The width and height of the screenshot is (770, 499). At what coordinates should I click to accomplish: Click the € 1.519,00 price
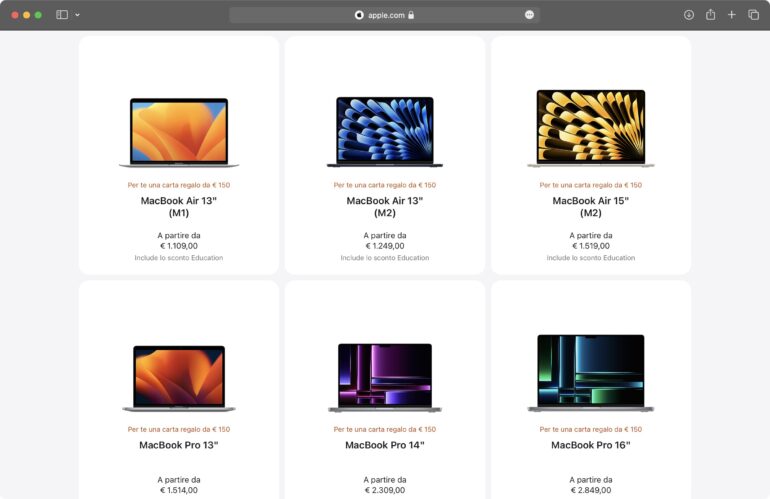[x=591, y=246]
